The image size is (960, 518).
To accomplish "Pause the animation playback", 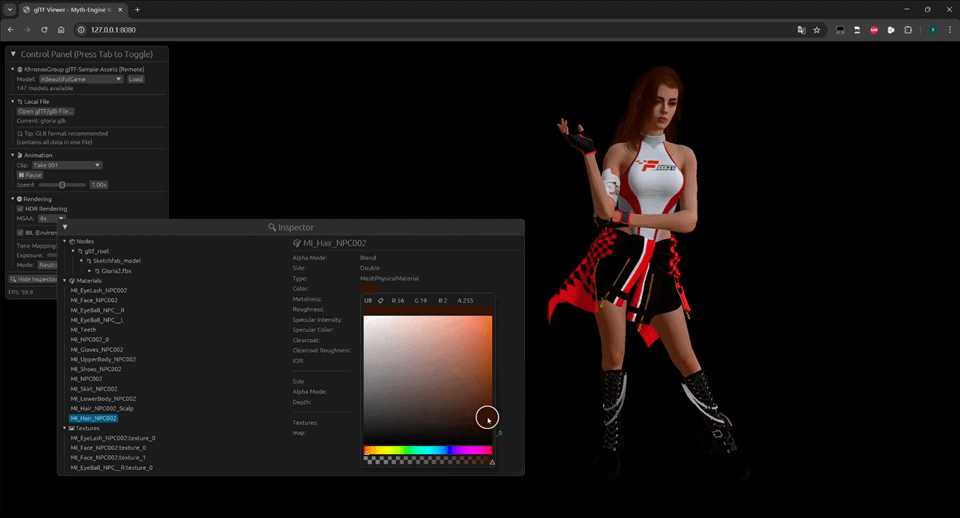I will [30, 175].
